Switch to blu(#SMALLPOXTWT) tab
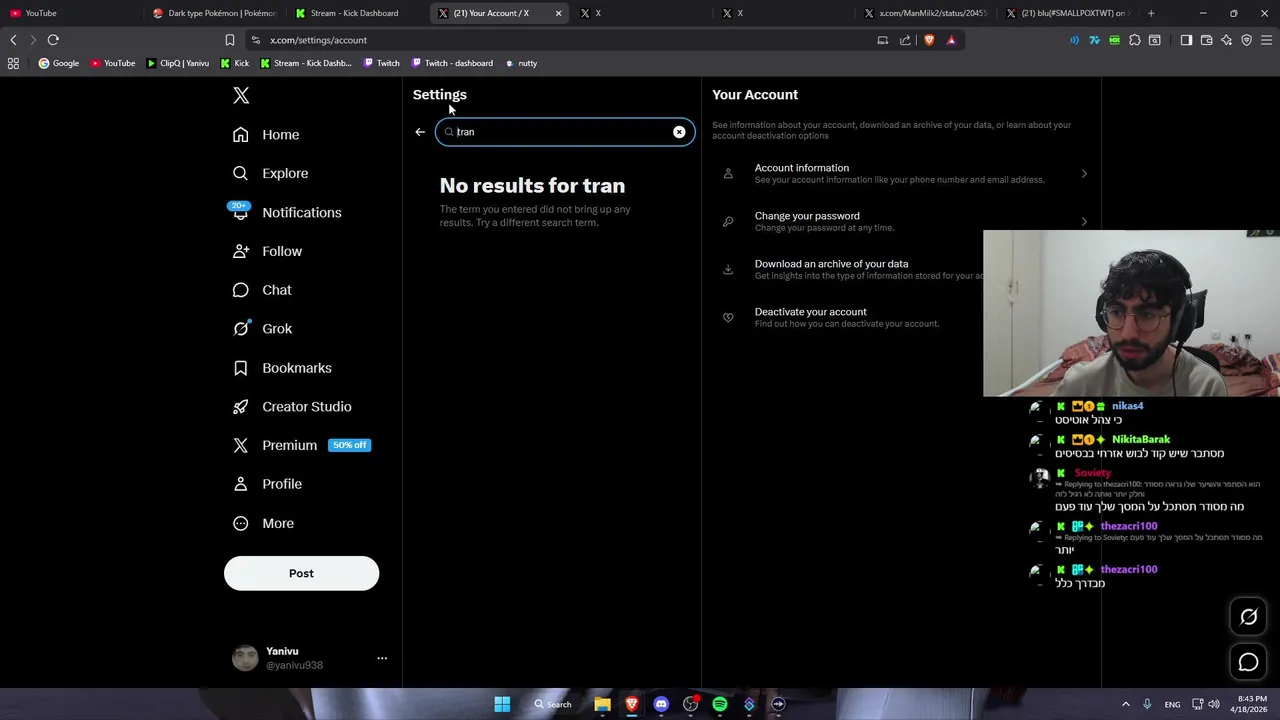Image resolution: width=1280 pixels, height=720 pixels. coord(1069,13)
